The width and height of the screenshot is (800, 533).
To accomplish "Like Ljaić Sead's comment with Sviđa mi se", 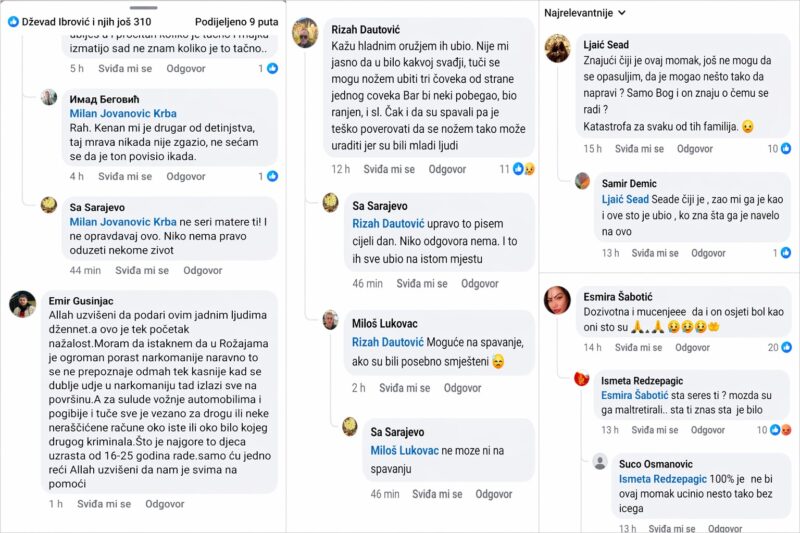I will click(x=639, y=149).
